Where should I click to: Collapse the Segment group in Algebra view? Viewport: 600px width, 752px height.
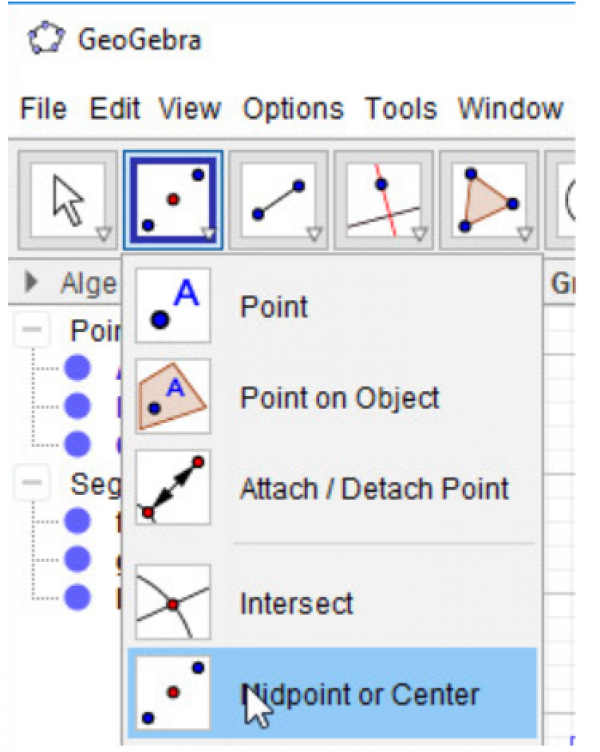coord(32,483)
